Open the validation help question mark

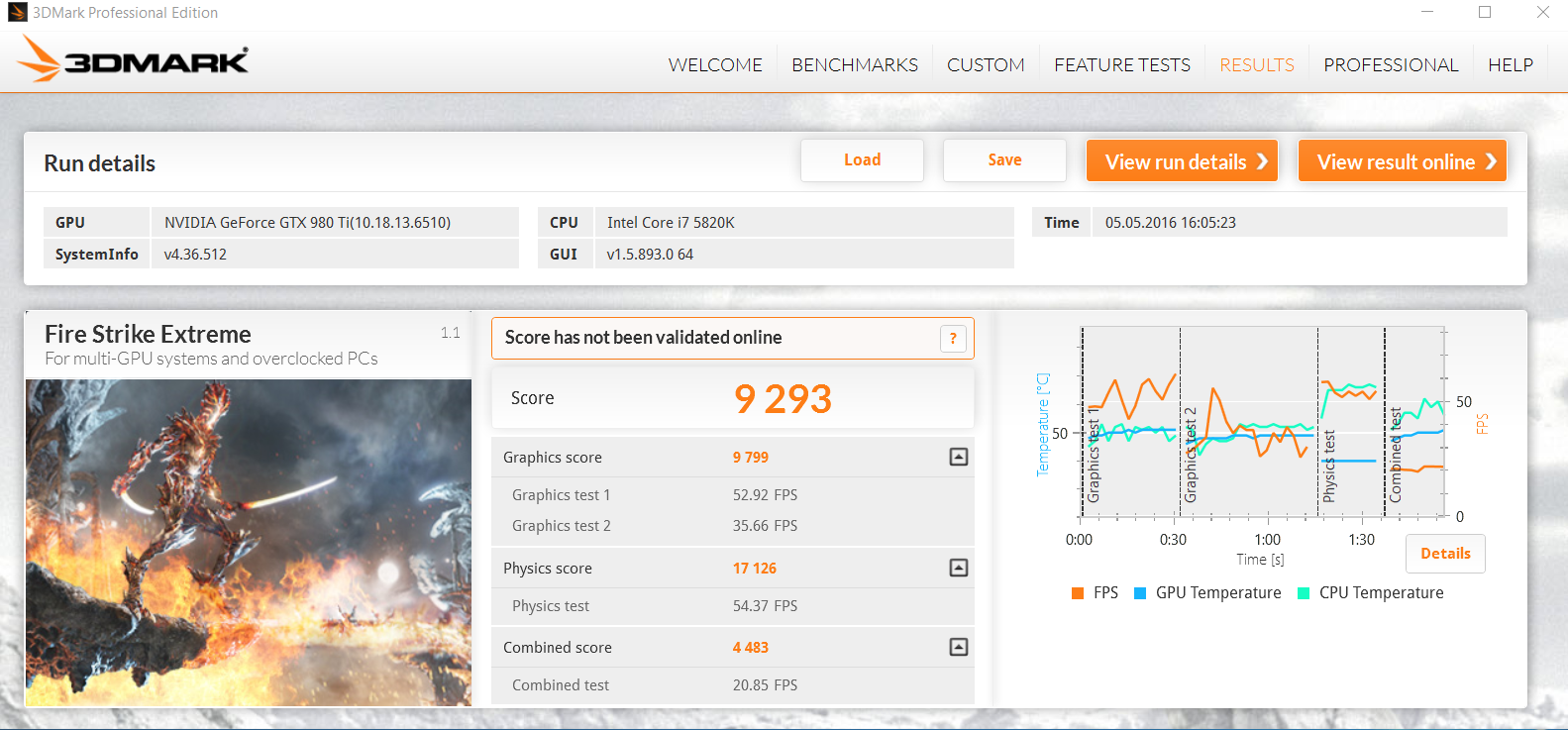click(953, 339)
